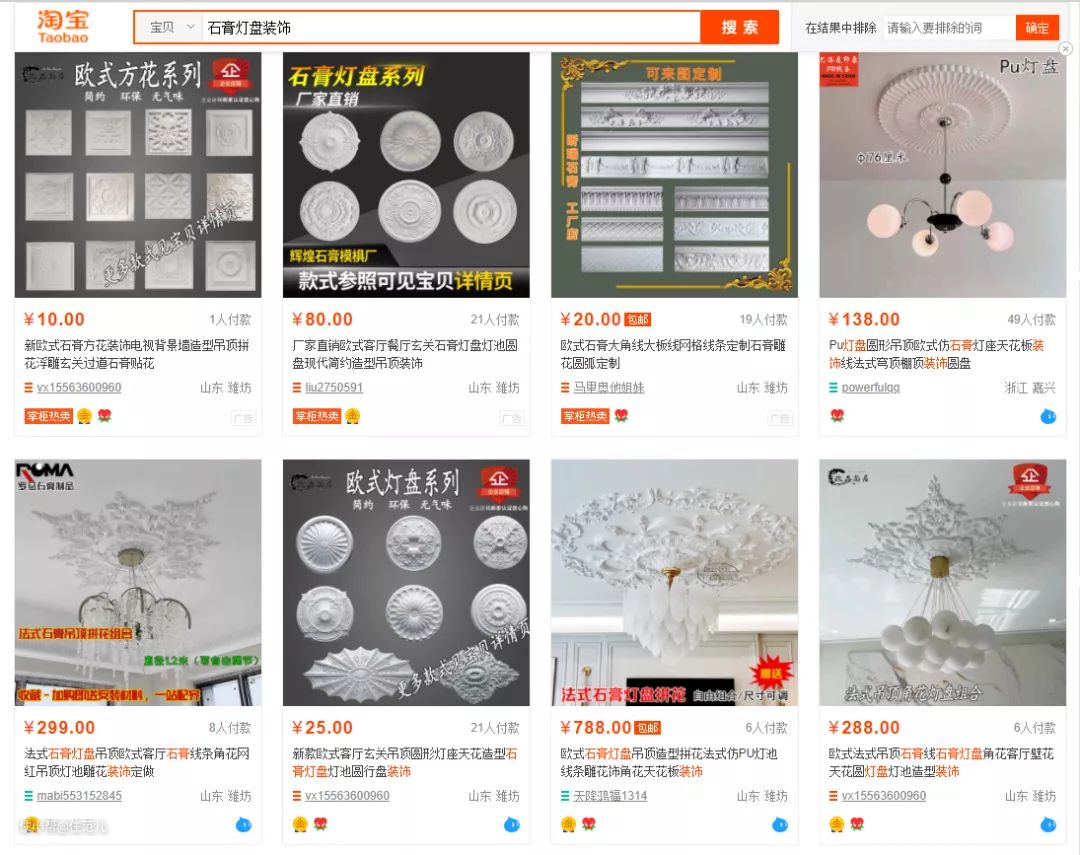Click the 确定 confirm button

pos(1037,28)
